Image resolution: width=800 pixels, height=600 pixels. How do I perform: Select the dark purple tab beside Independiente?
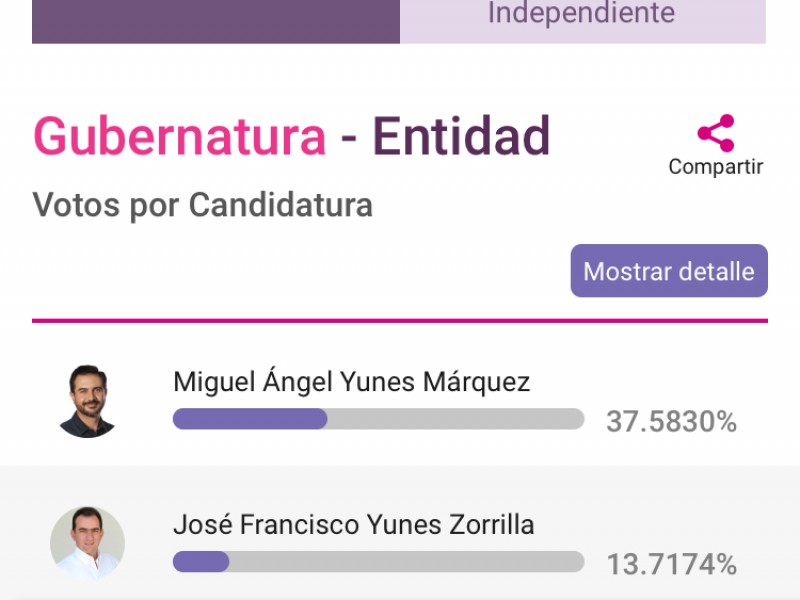click(x=216, y=21)
